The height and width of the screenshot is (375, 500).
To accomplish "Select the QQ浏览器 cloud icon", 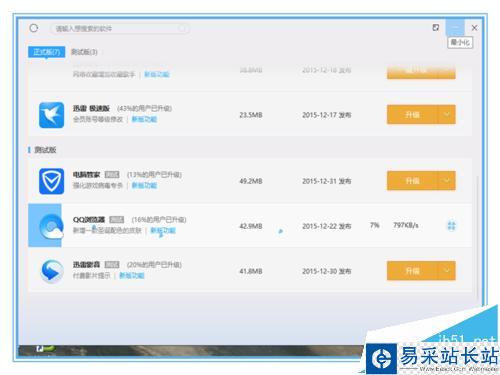I will [51, 226].
